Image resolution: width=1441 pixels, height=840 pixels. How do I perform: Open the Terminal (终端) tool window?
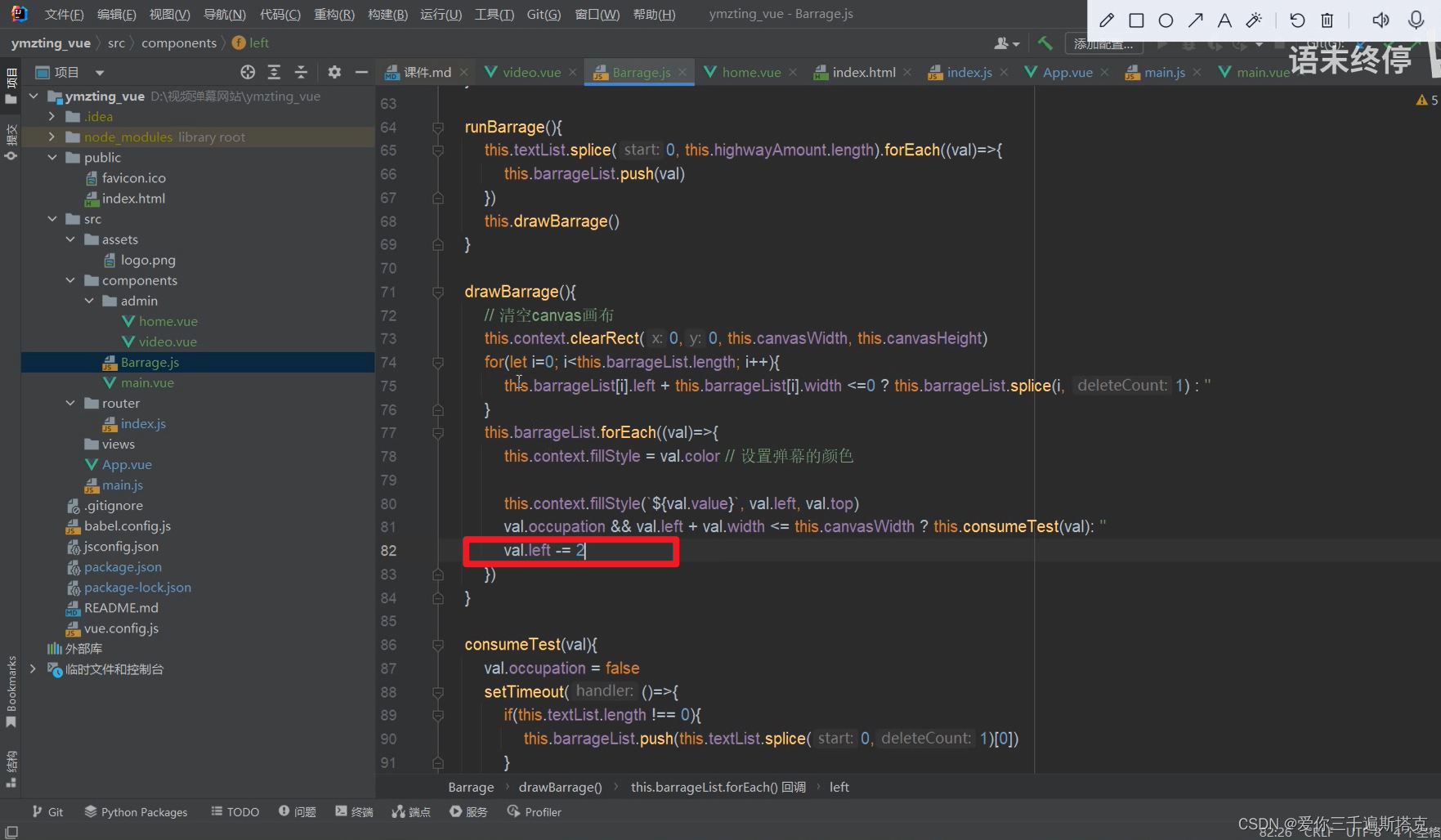point(354,811)
